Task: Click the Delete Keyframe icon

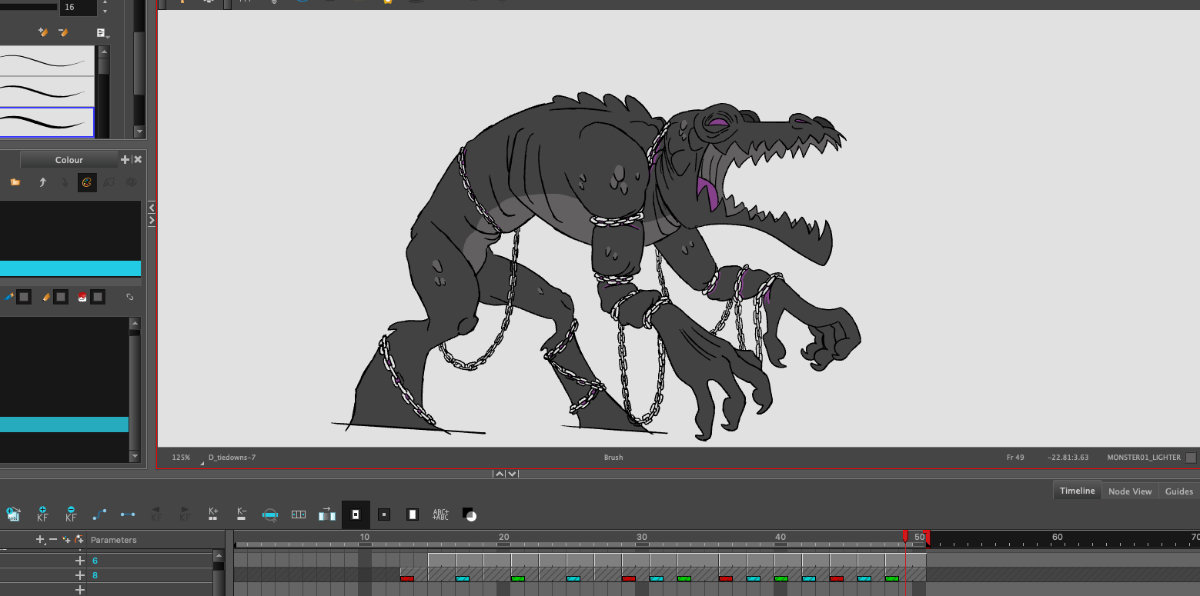Action: point(71,514)
